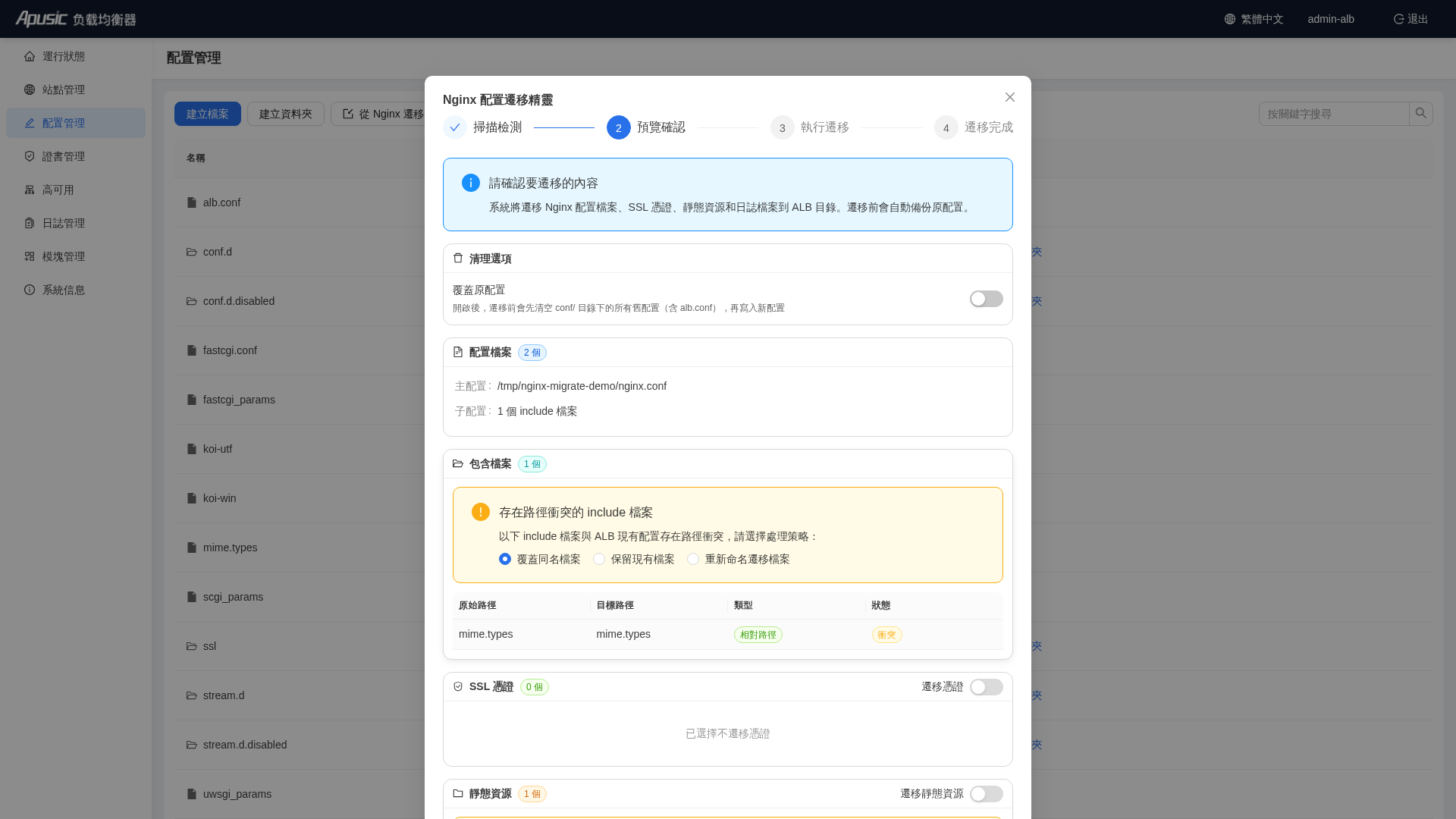Open the fastcgi_params file row

click(239, 400)
